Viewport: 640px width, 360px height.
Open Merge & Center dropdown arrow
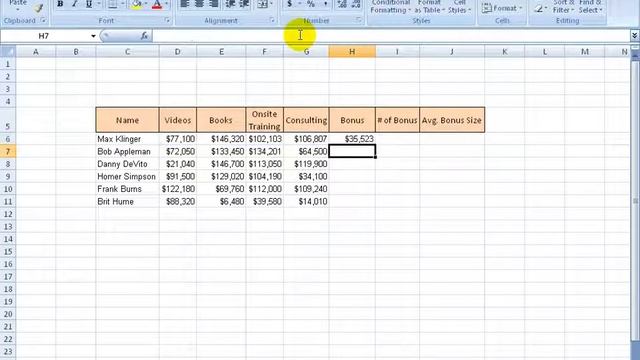tap(271, 4)
